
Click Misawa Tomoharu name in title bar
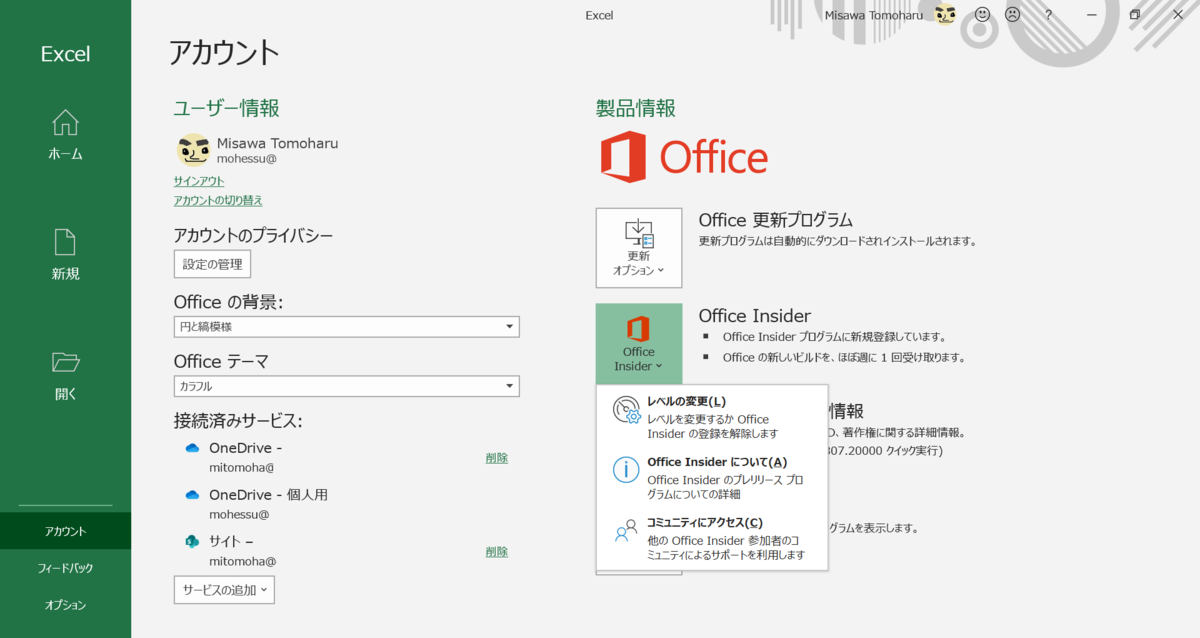point(875,15)
